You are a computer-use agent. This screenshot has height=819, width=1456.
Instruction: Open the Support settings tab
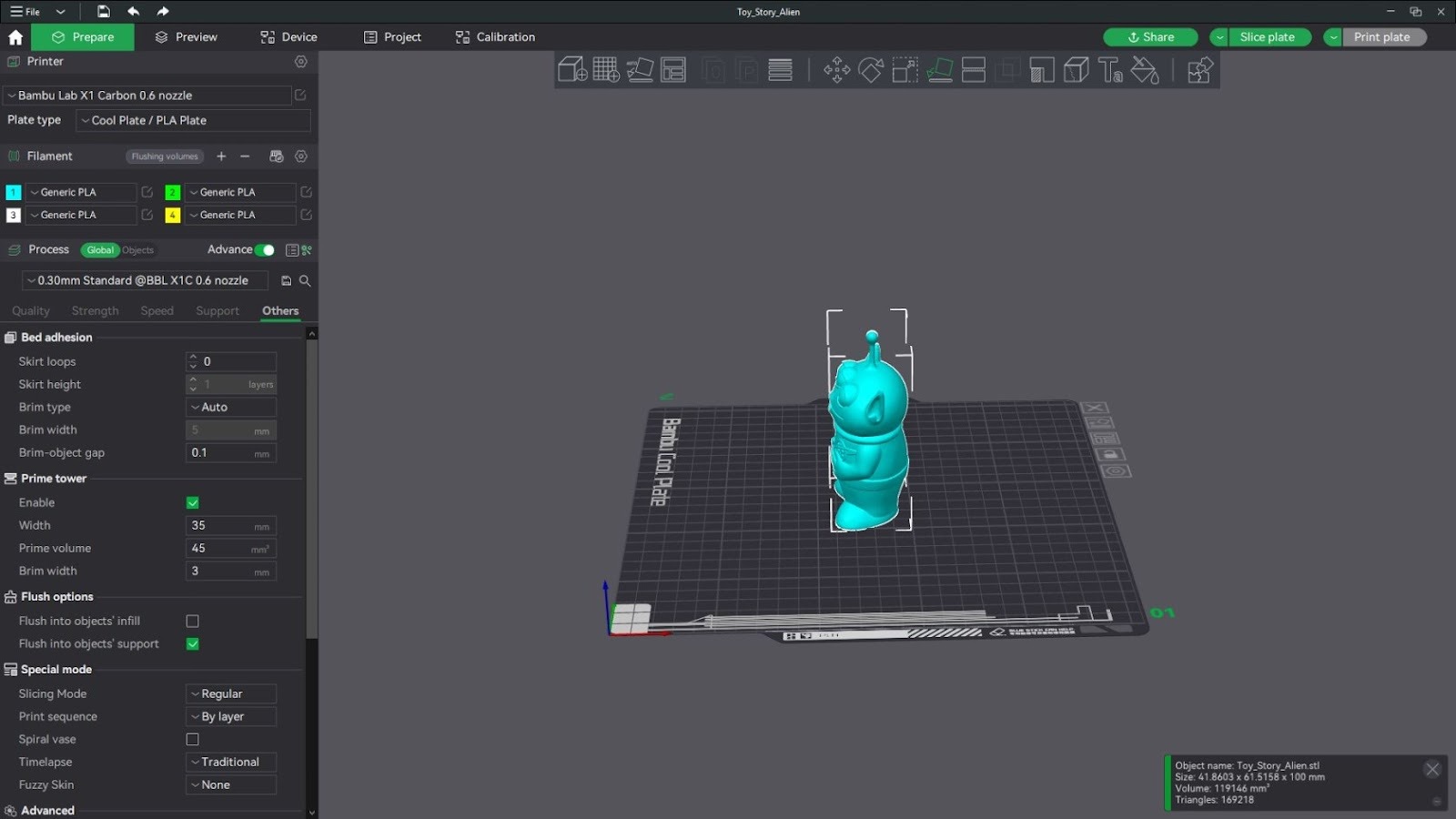pos(217,311)
